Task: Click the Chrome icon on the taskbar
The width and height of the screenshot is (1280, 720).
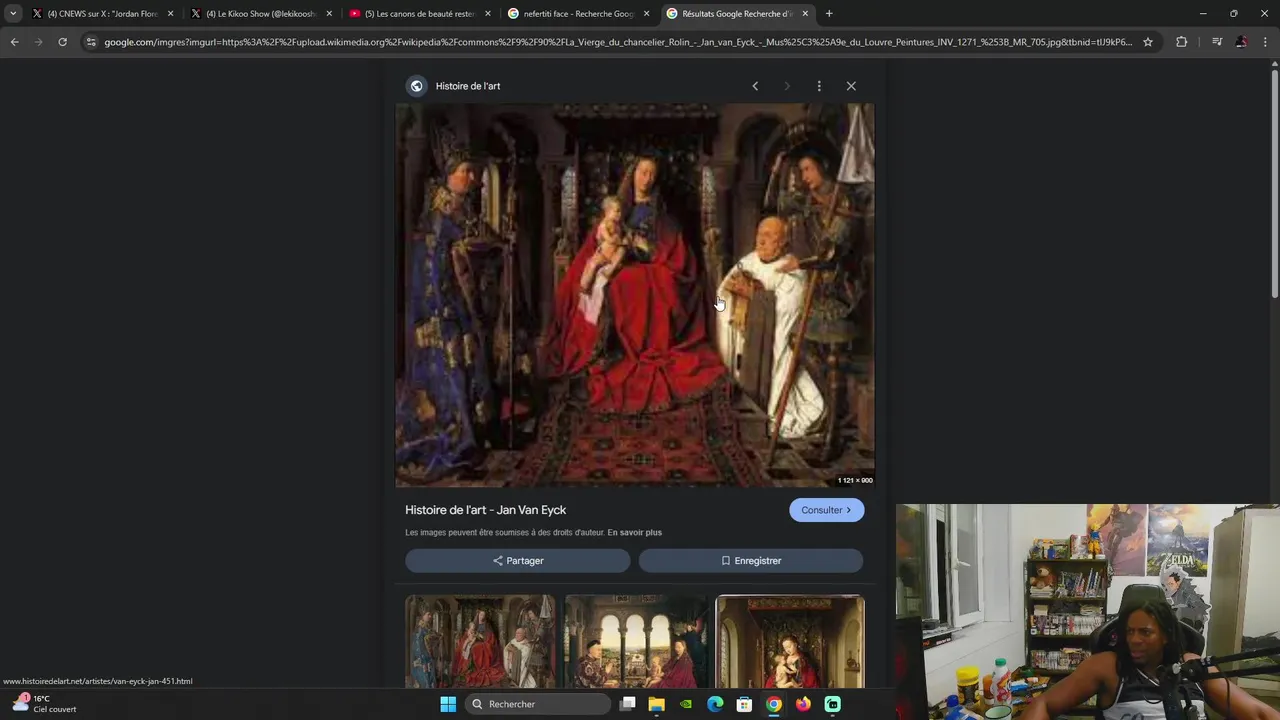Action: coord(774,704)
